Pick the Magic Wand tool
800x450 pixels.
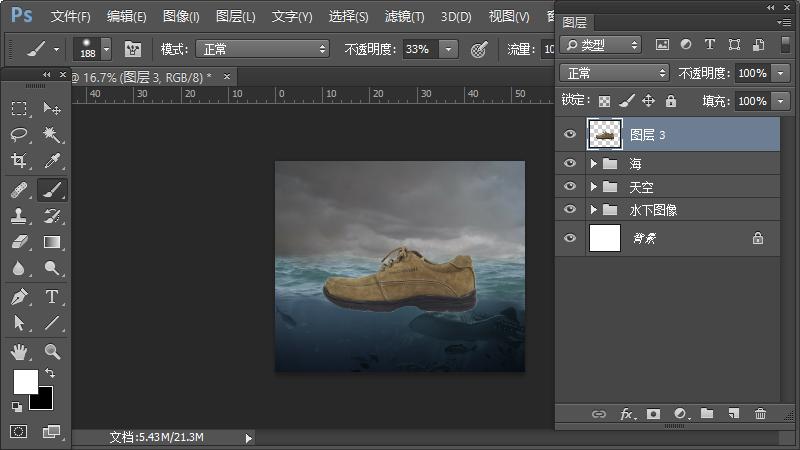pyautogui.click(x=52, y=134)
